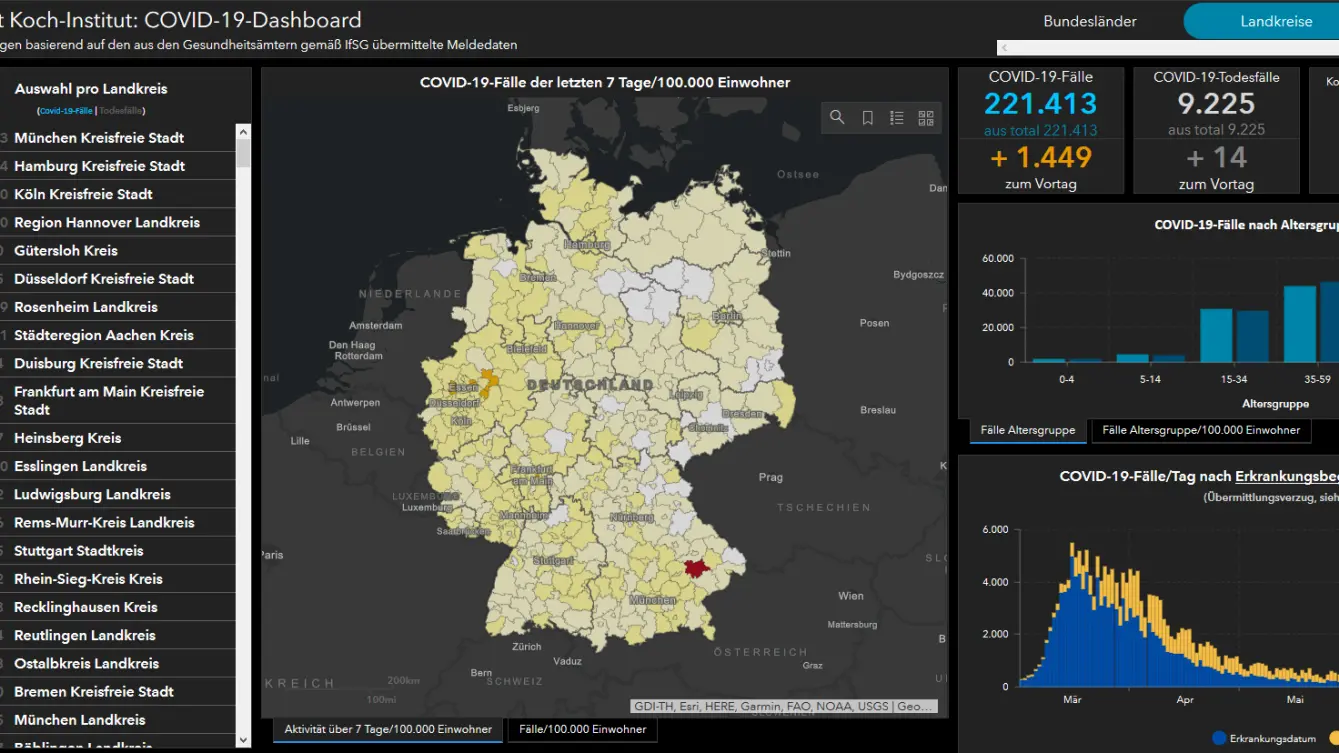This screenshot has width=1339, height=753.
Task: Click the list scroll-up arrow
Action: tap(243, 132)
